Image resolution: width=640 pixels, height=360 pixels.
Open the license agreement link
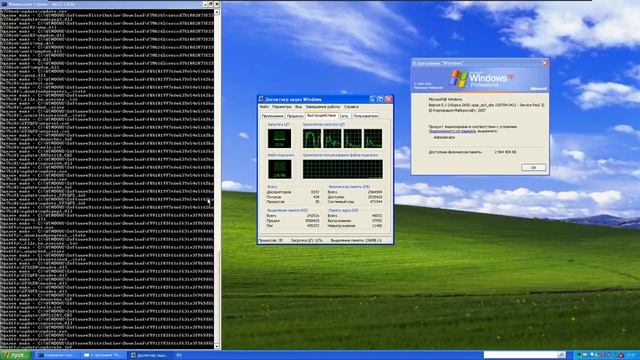(452, 131)
